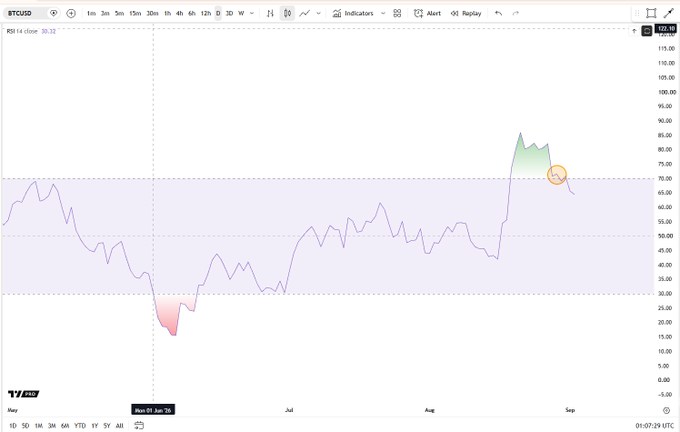Select the 1m timeframe
The image size is (680, 432).
[91, 13]
